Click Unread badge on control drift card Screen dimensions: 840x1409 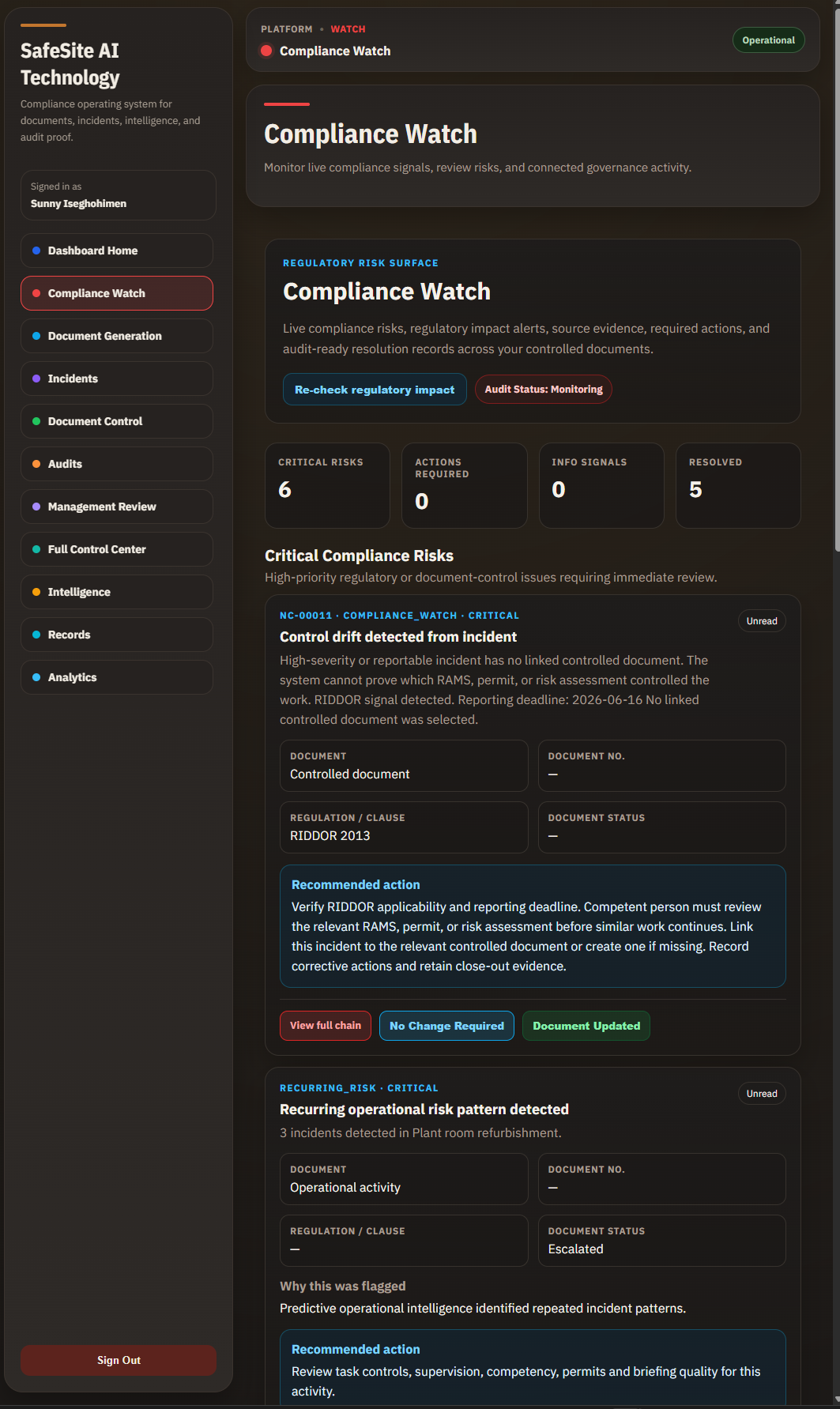[x=762, y=621]
